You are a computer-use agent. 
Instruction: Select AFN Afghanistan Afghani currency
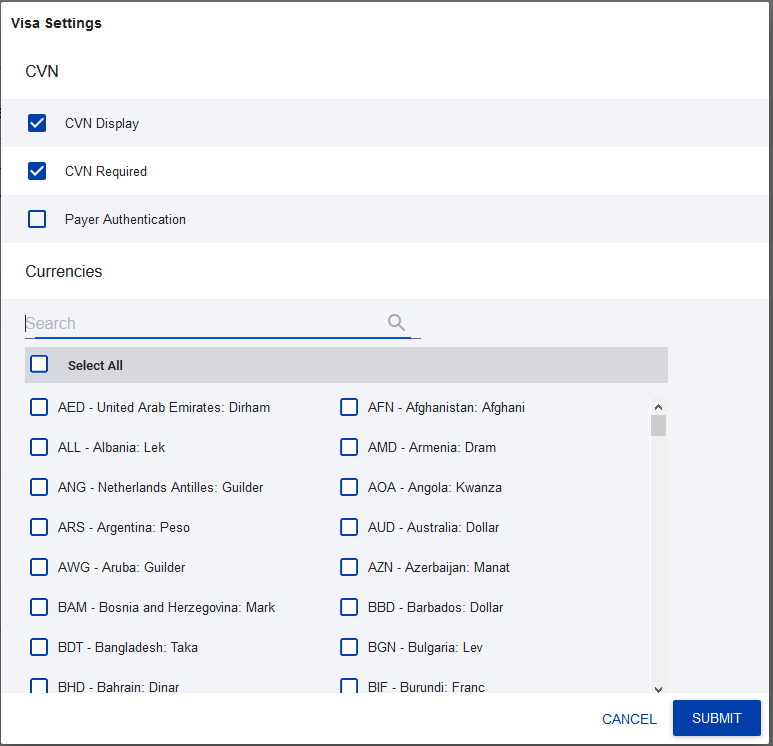point(349,407)
